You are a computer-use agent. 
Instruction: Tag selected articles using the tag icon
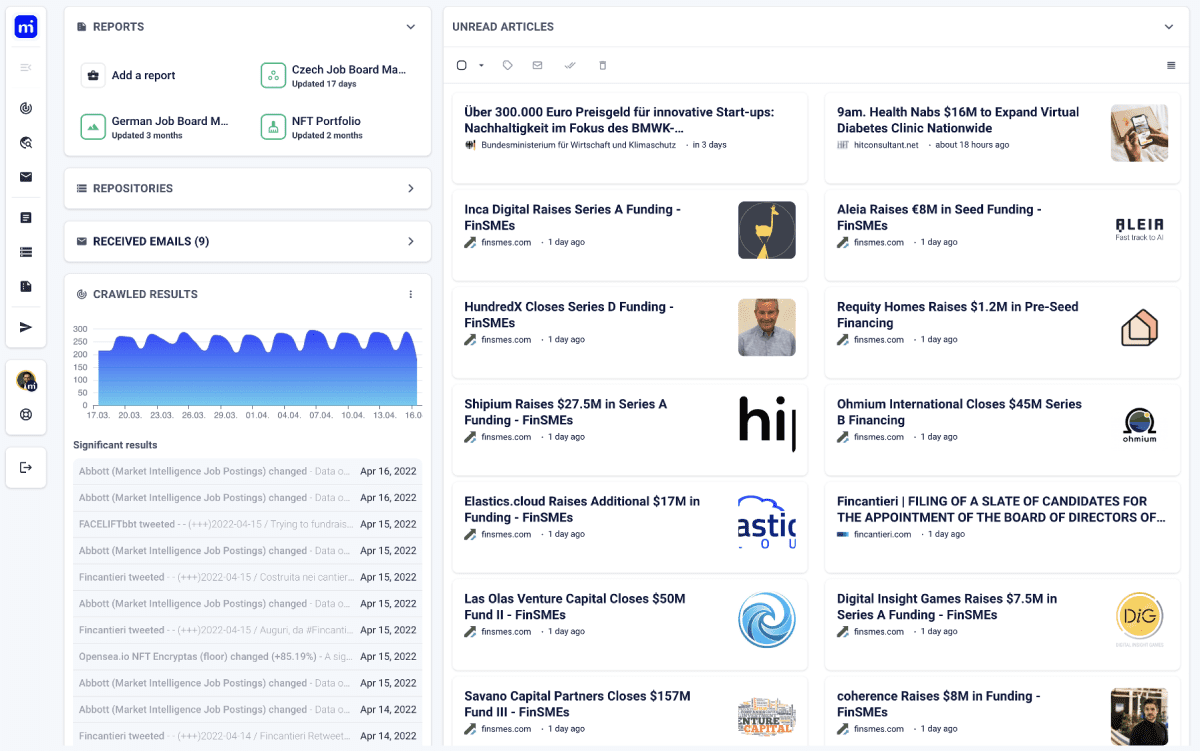point(507,64)
